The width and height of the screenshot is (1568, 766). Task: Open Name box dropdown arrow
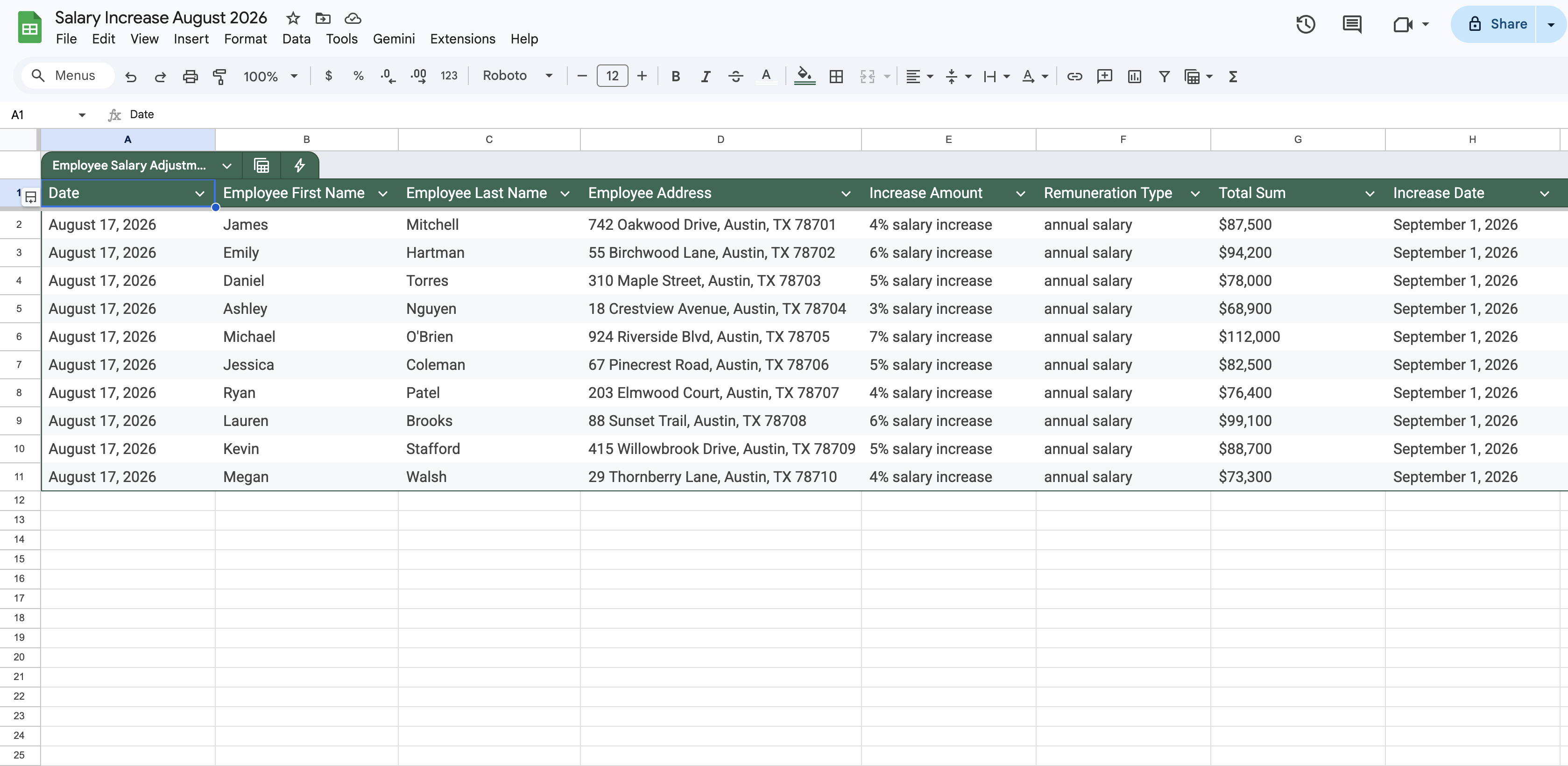[82, 115]
